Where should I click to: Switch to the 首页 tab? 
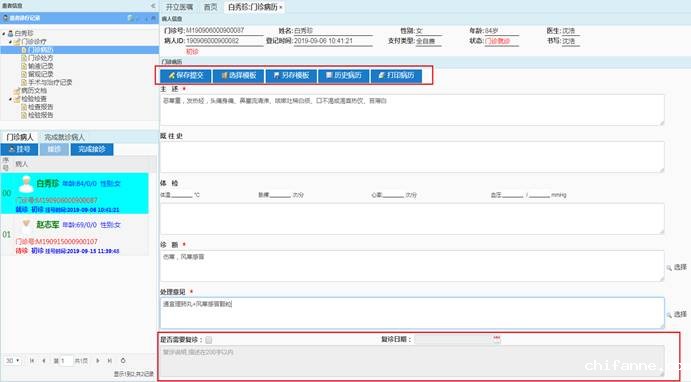tap(211, 7)
